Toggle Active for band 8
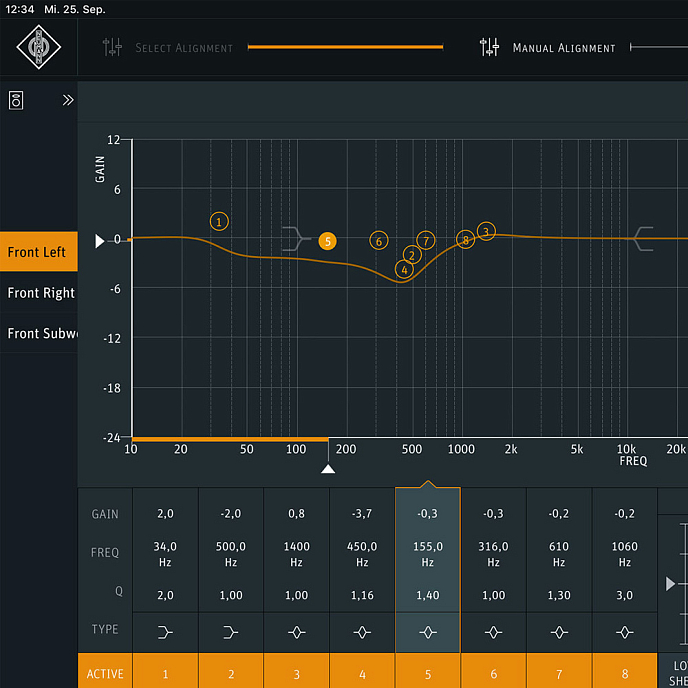688x688 pixels. coord(625,673)
